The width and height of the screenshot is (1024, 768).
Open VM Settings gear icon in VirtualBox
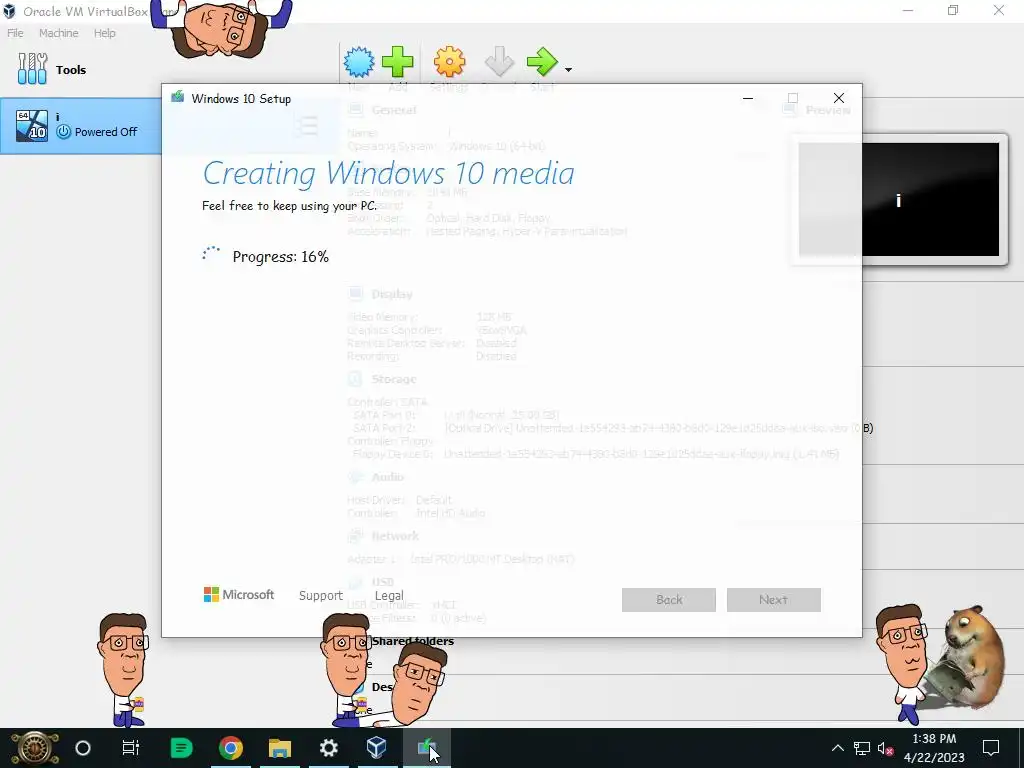point(449,63)
